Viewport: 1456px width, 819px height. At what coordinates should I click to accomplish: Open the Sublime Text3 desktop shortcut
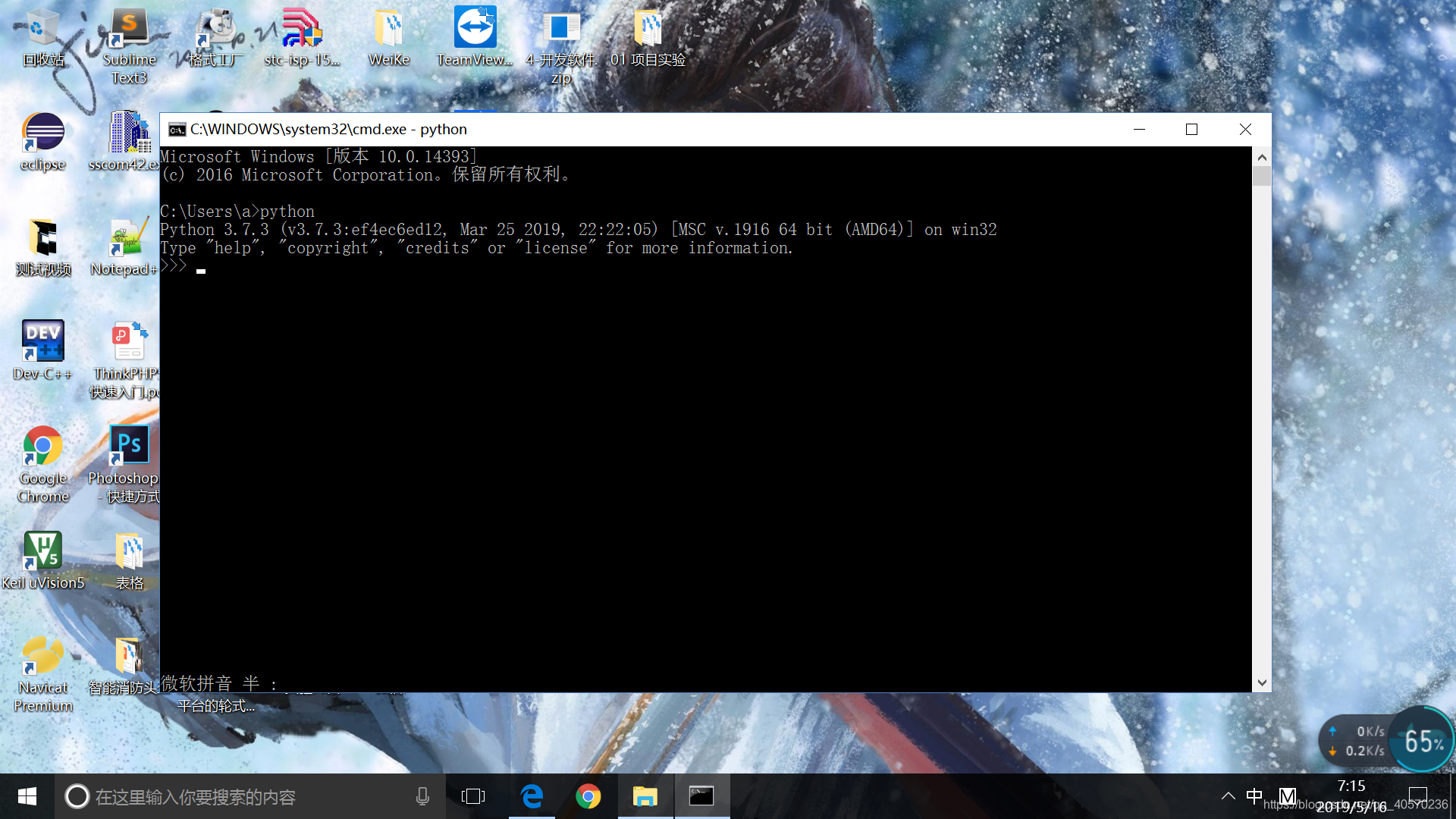(129, 44)
